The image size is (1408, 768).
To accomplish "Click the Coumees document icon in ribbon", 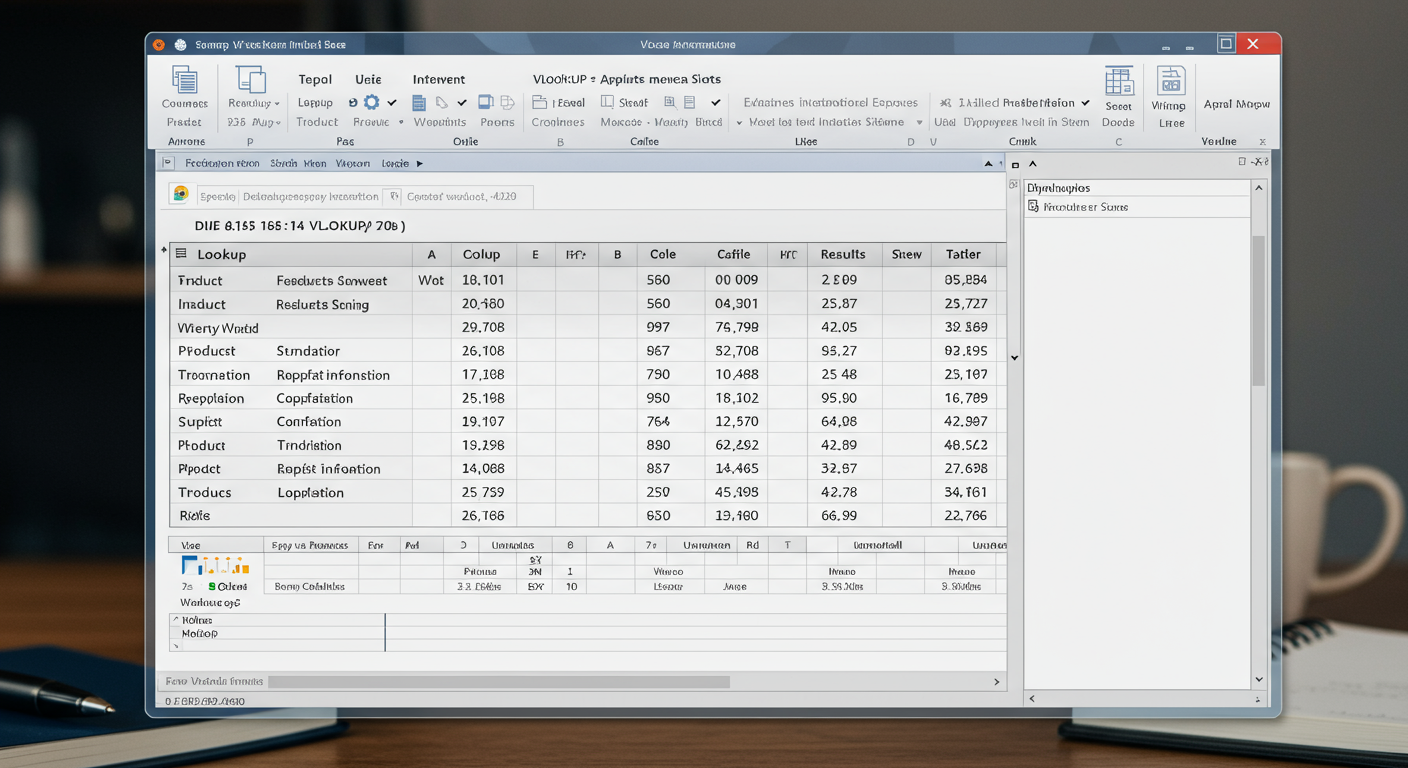I will [x=184, y=80].
